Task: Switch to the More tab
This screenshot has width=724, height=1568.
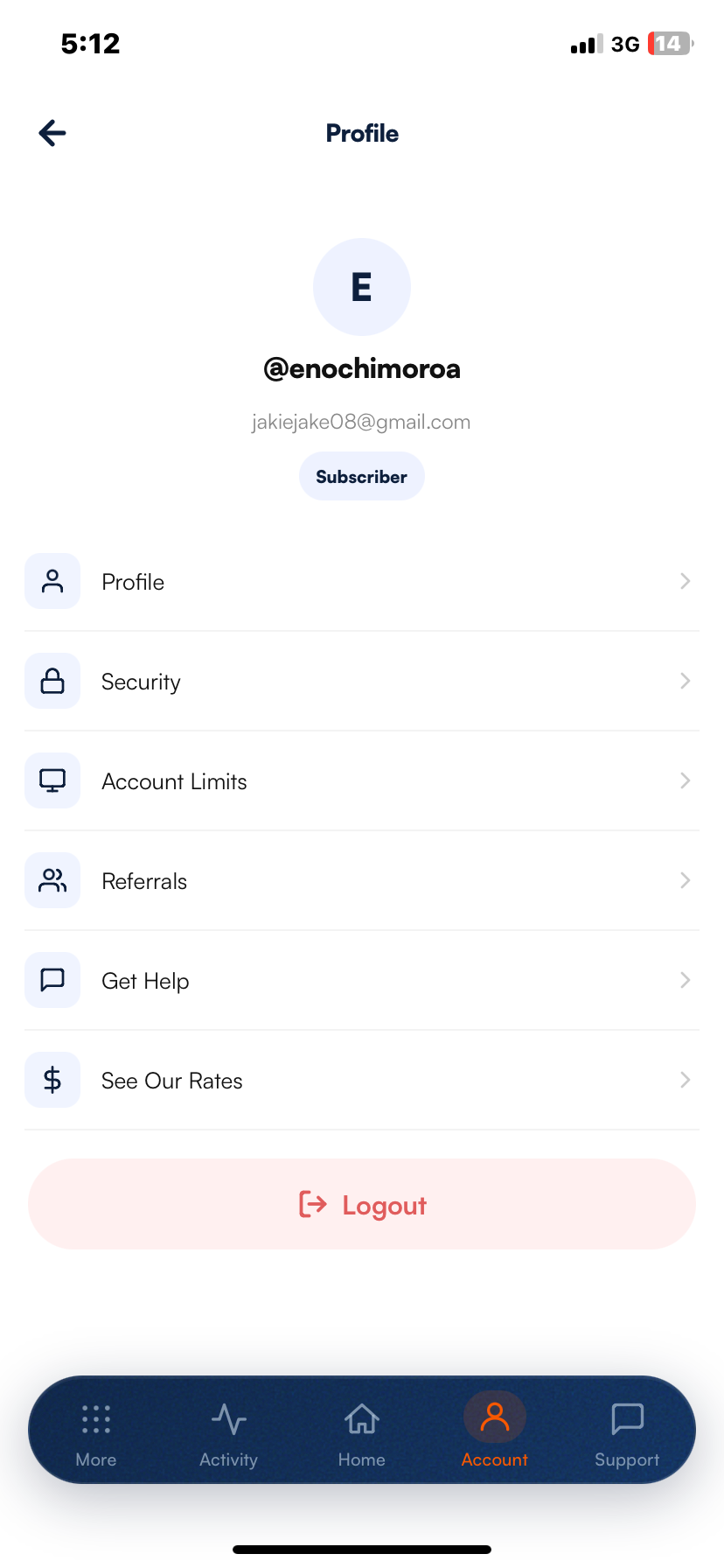Action: pyautogui.click(x=96, y=1431)
